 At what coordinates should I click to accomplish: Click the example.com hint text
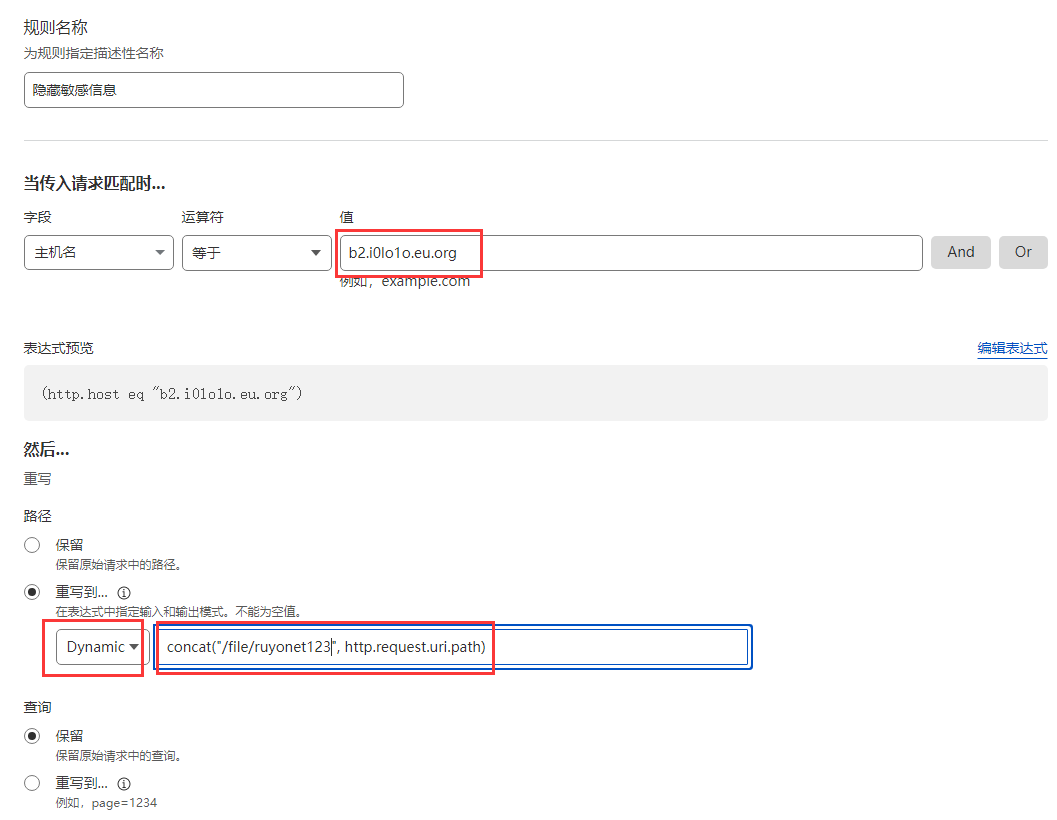coord(404,281)
